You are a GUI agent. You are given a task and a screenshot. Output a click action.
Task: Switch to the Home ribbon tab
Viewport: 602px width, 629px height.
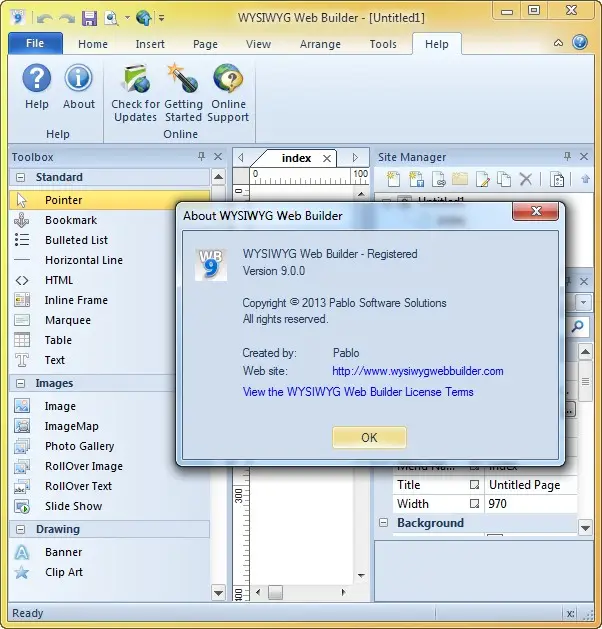pyautogui.click(x=93, y=44)
